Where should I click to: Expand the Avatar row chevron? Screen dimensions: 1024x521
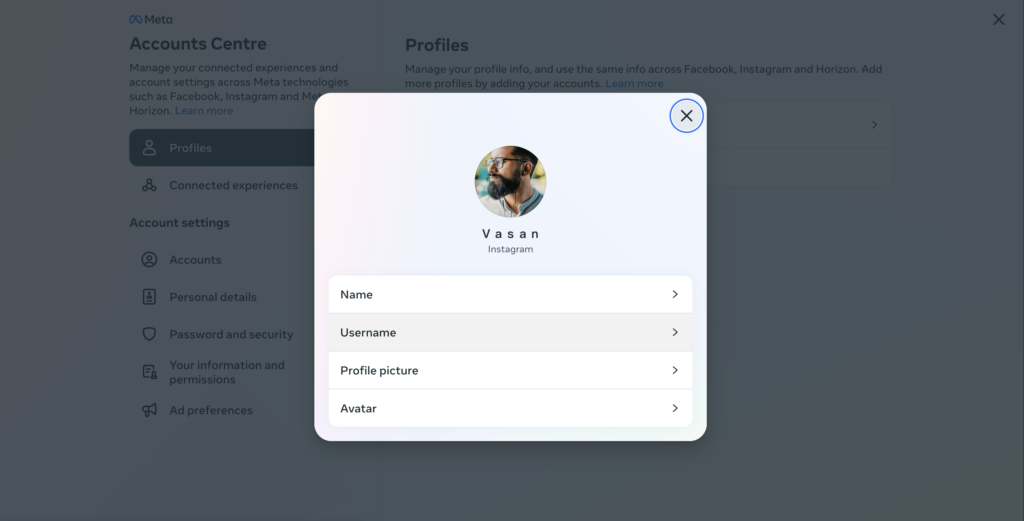675,408
